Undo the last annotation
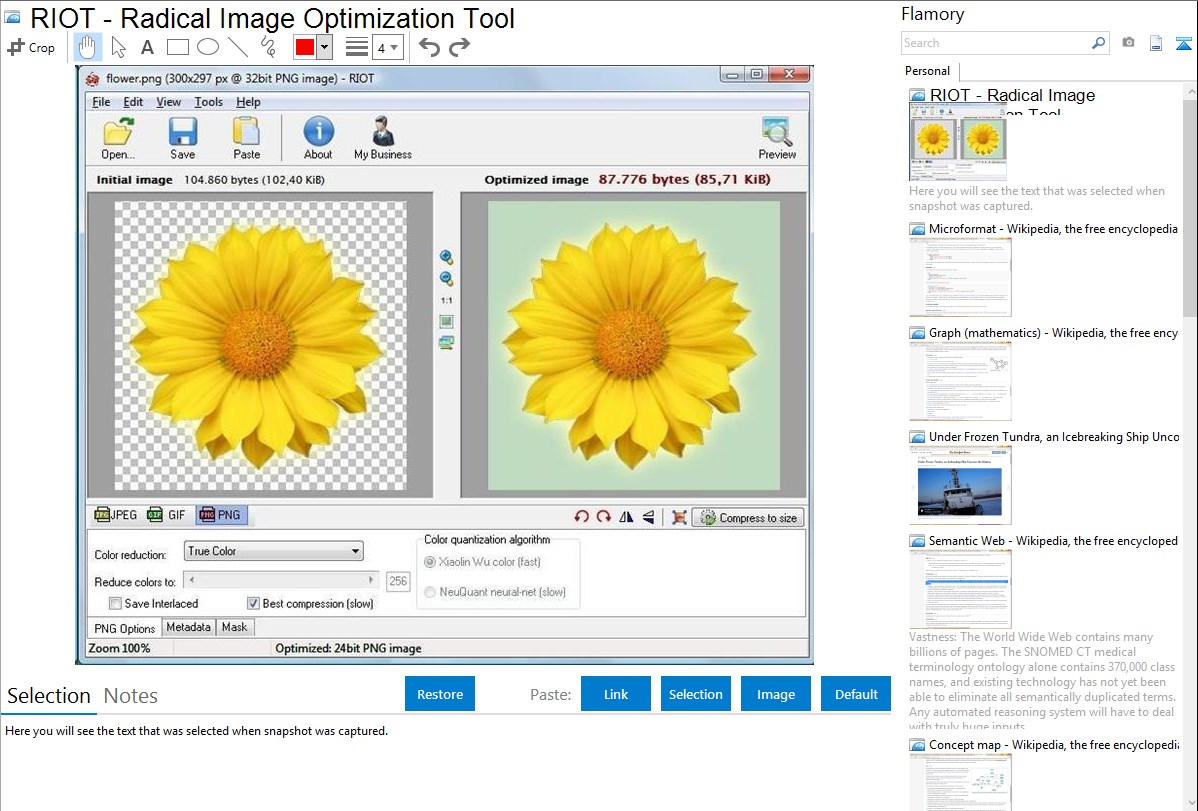 pos(429,47)
